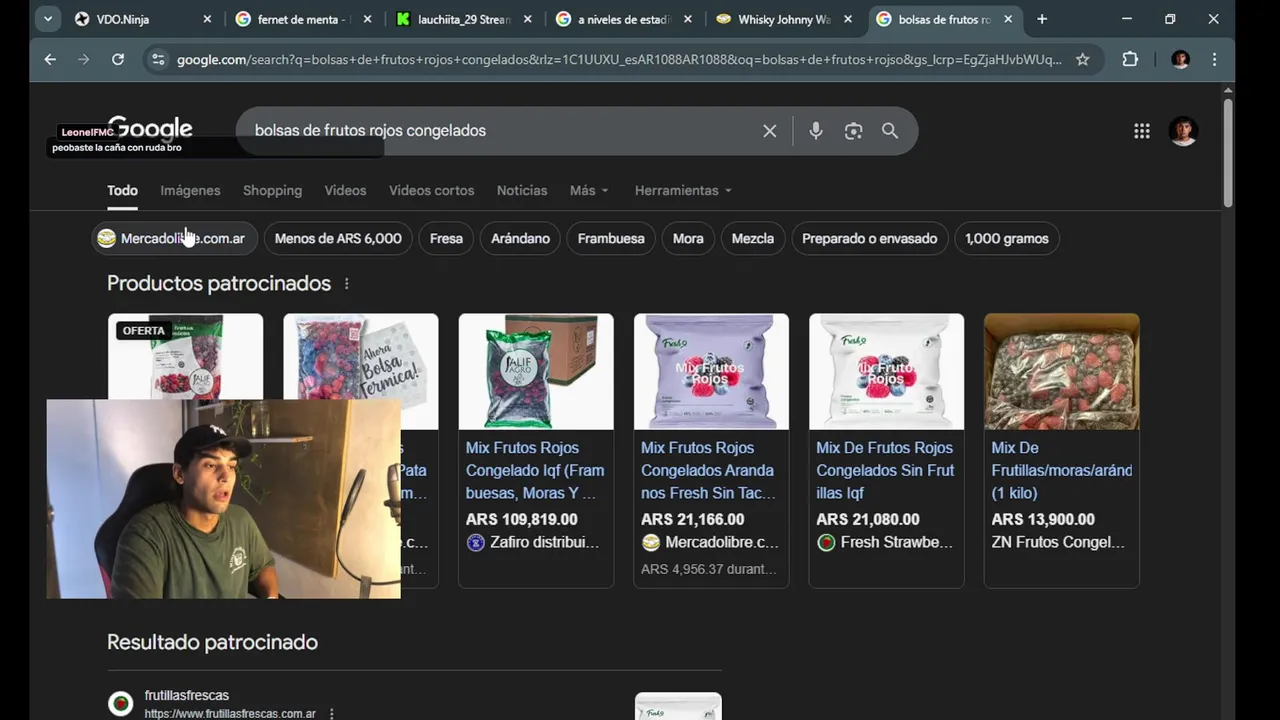1280x720 pixels.
Task: Go forward to the next page
Action: pyautogui.click(x=84, y=59)
